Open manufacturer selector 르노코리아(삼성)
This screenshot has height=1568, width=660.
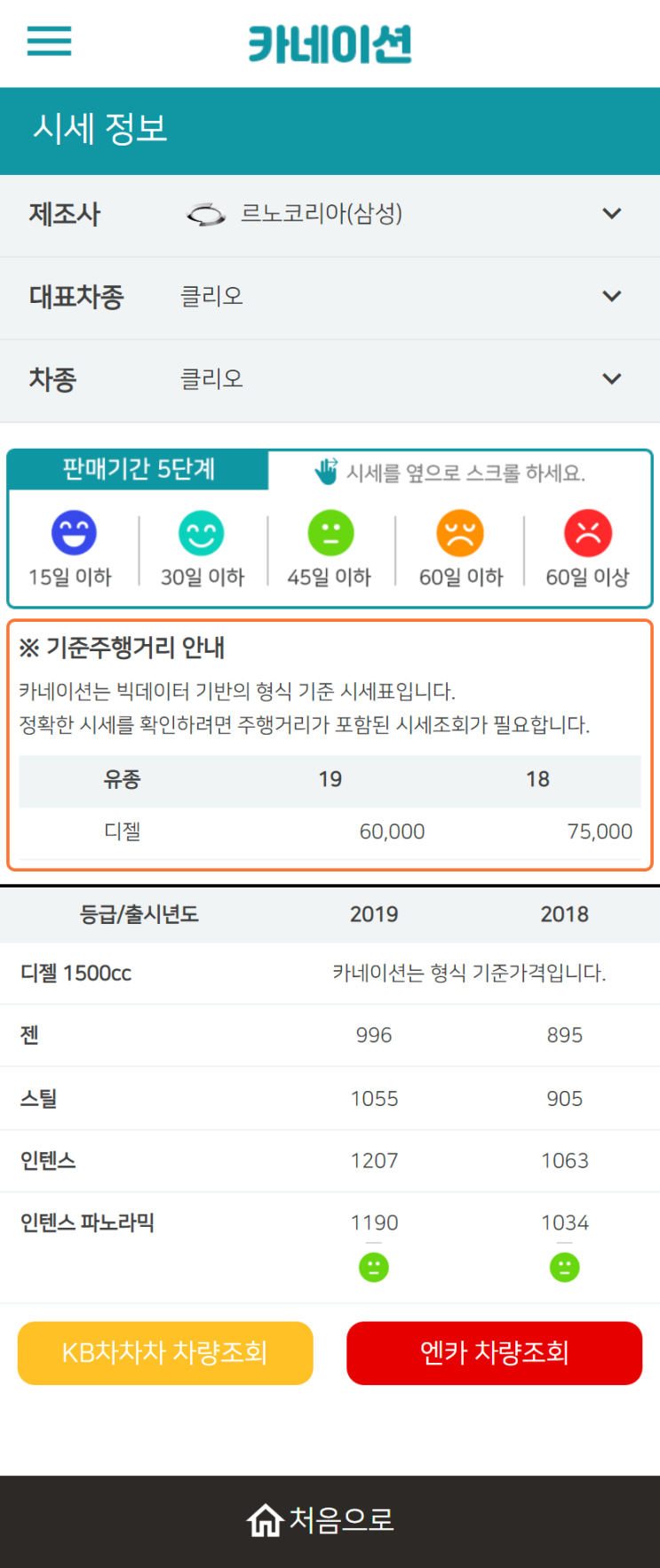pyautogui.click(x=330, y=215)
